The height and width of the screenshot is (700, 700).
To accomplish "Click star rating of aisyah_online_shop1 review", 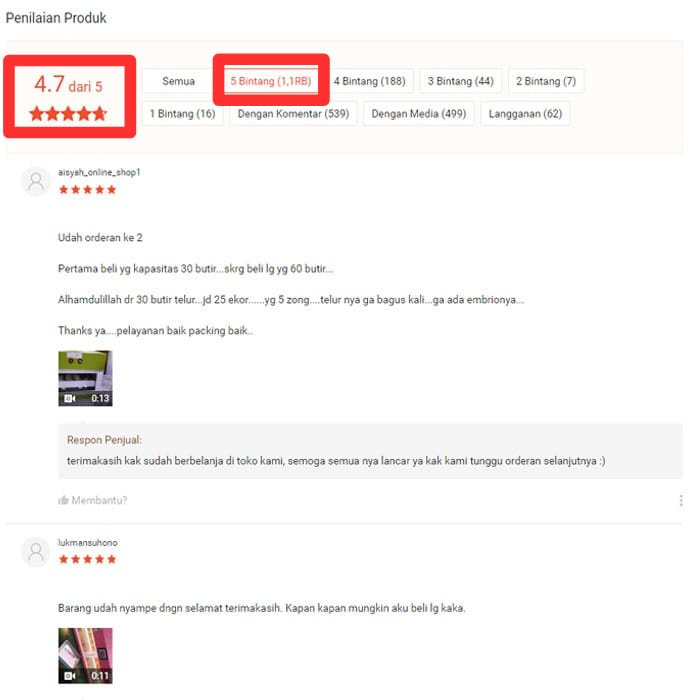I will [x=88, y=190].
